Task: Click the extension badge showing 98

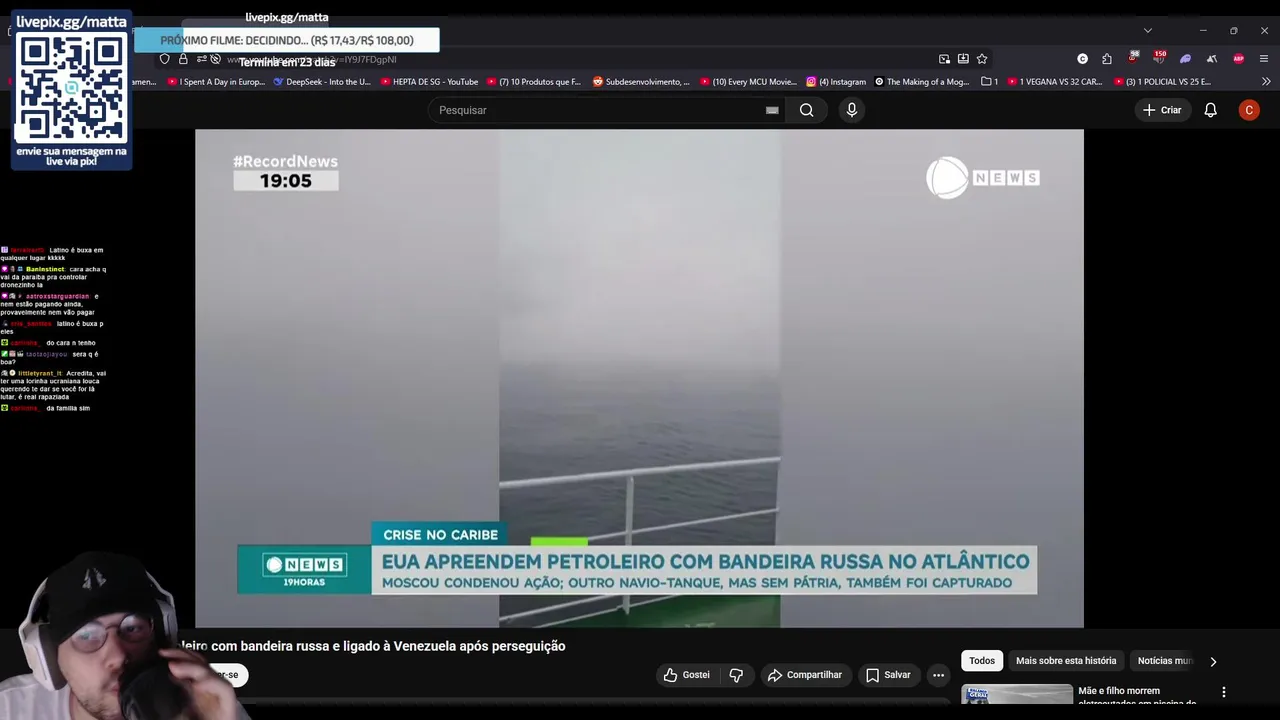Action: 1133,57
